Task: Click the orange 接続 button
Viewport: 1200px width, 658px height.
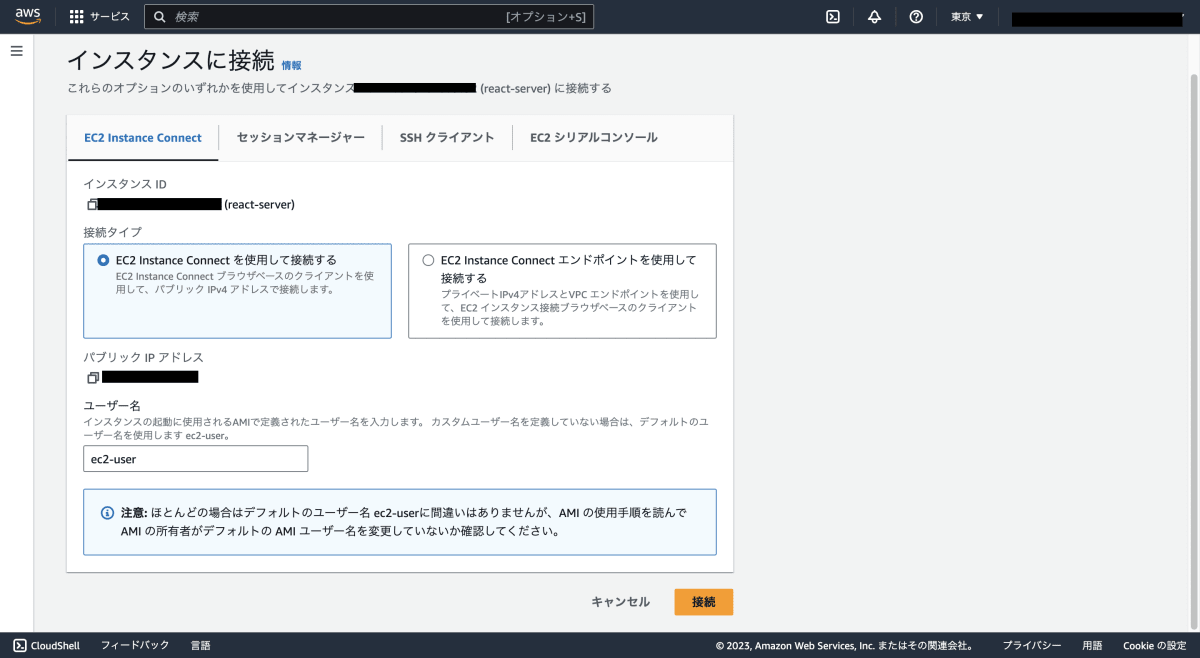Action: tap(704, 602)
